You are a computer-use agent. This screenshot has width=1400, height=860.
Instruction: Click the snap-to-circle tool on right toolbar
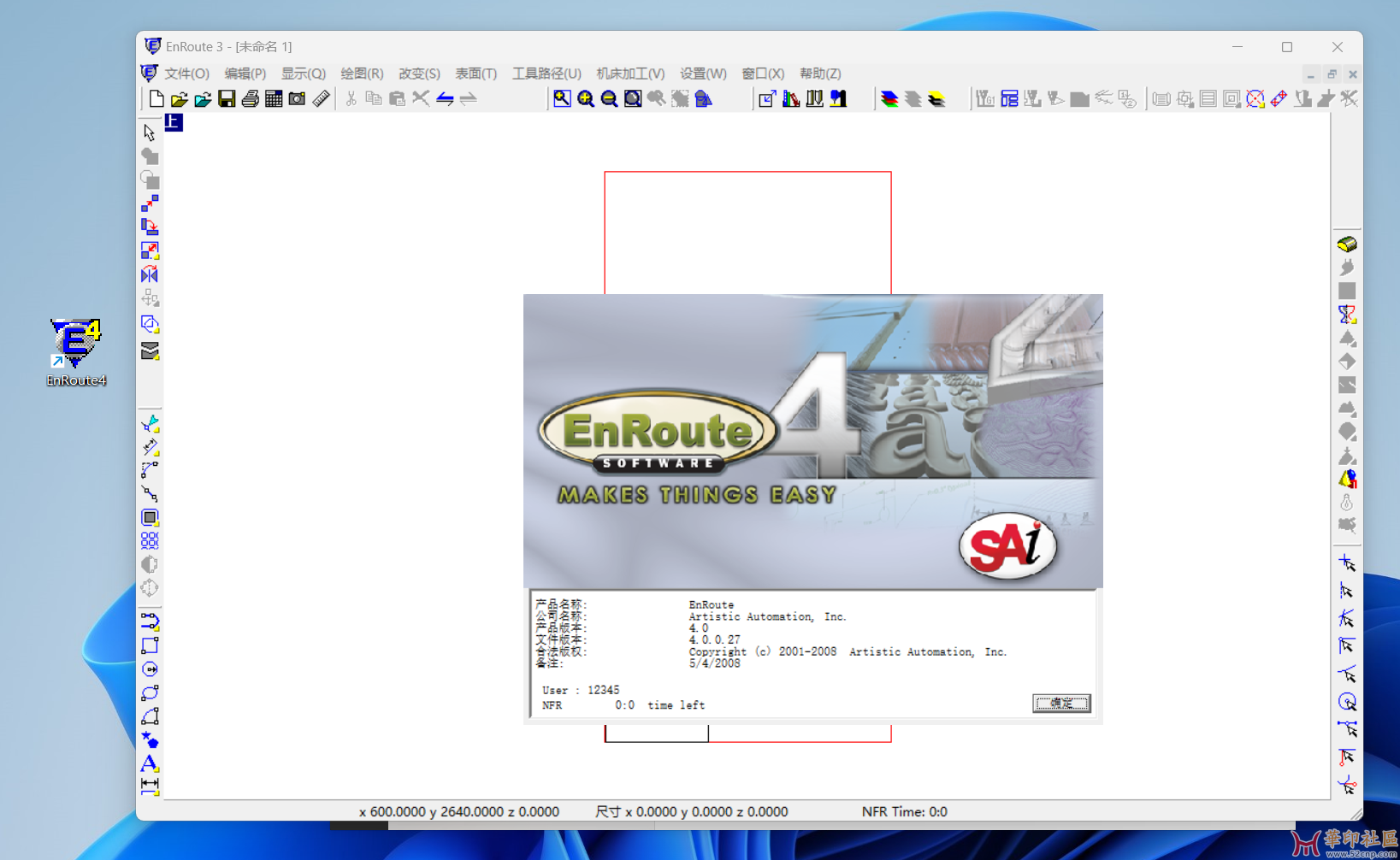[x=1347, y=703]
